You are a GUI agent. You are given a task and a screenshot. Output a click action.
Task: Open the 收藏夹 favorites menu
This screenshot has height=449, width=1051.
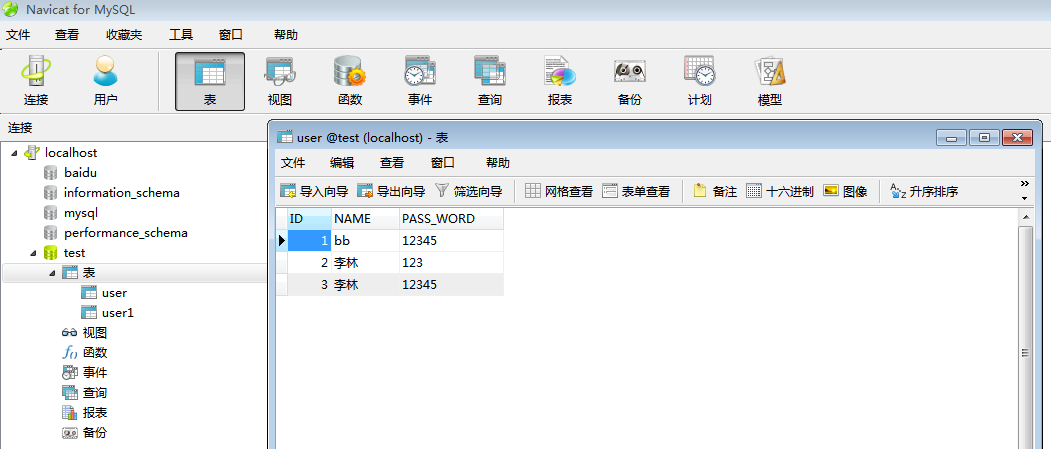click(124, 35)
